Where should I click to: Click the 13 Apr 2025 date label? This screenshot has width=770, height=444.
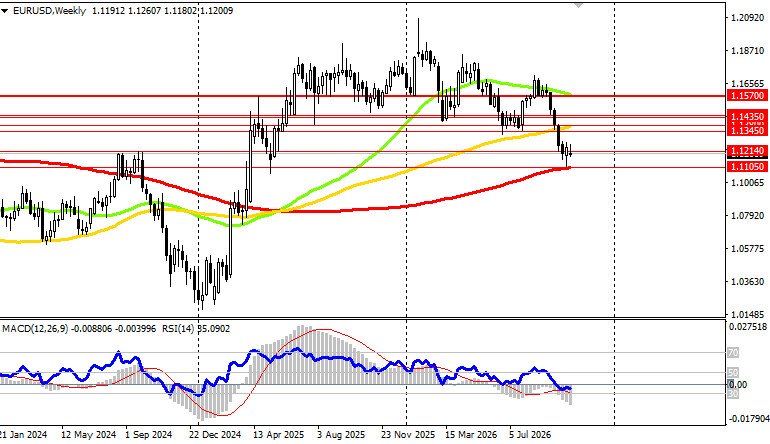click(x=278, y=435)
